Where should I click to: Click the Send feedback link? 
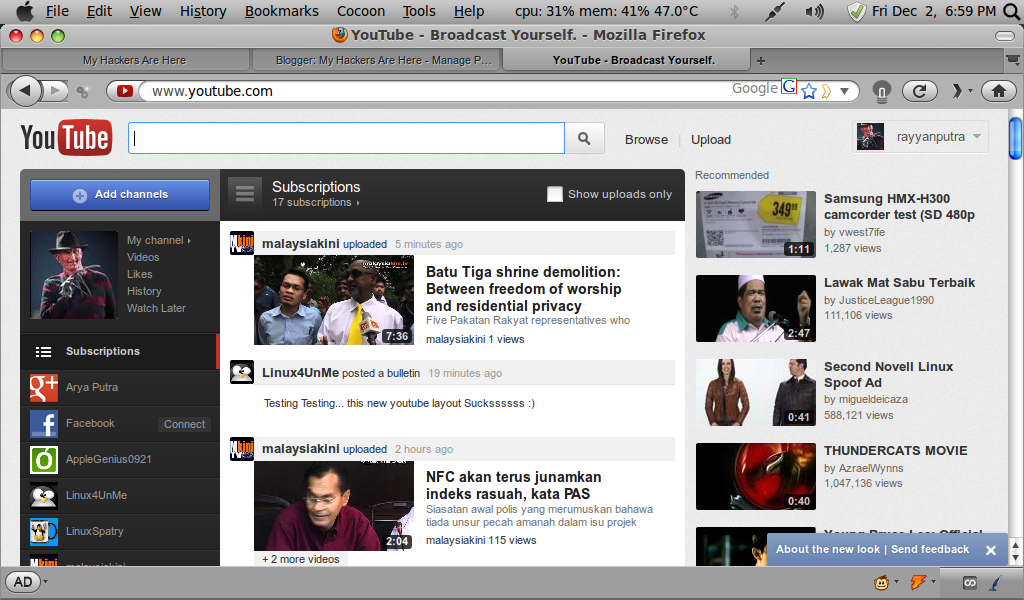click(930, 550)
